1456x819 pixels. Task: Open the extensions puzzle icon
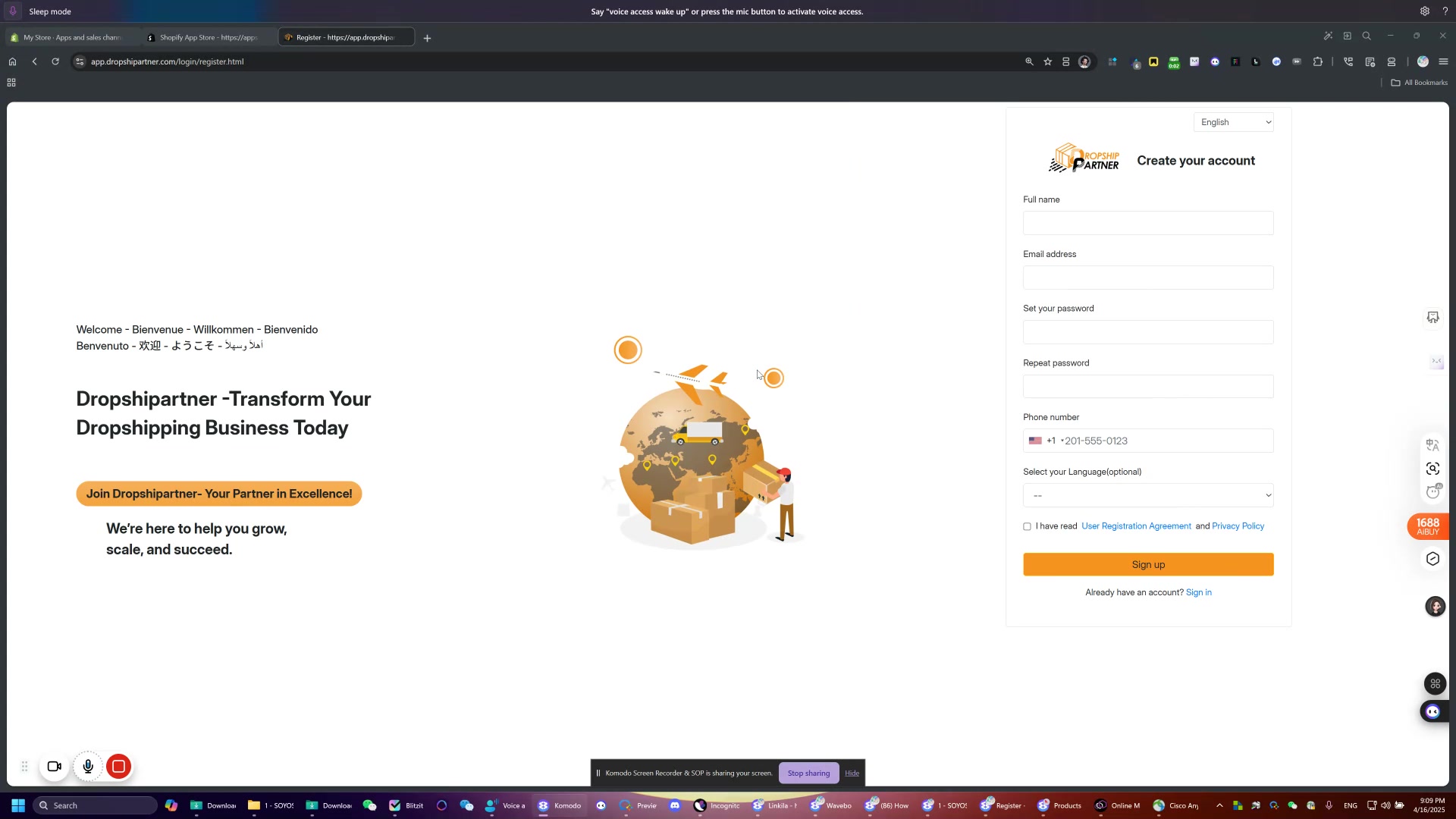click(x=1318, y=61)
